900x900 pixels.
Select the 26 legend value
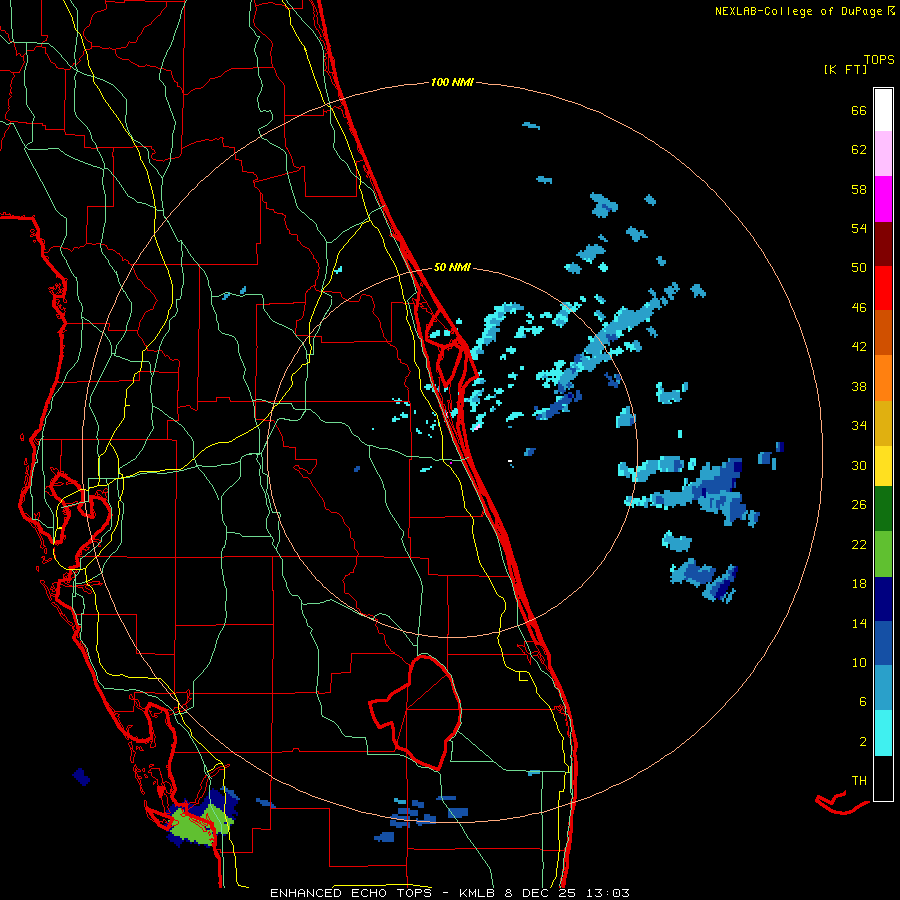859,505
